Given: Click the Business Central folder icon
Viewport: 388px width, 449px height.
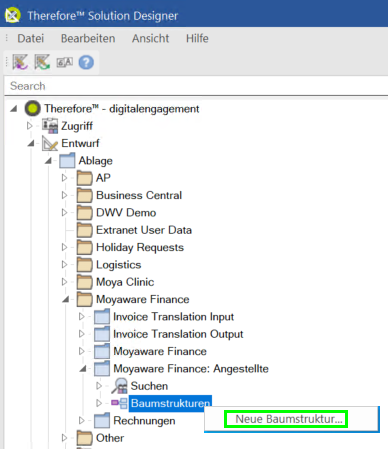Looking at the screenshot, I should [x=85, y=195].
